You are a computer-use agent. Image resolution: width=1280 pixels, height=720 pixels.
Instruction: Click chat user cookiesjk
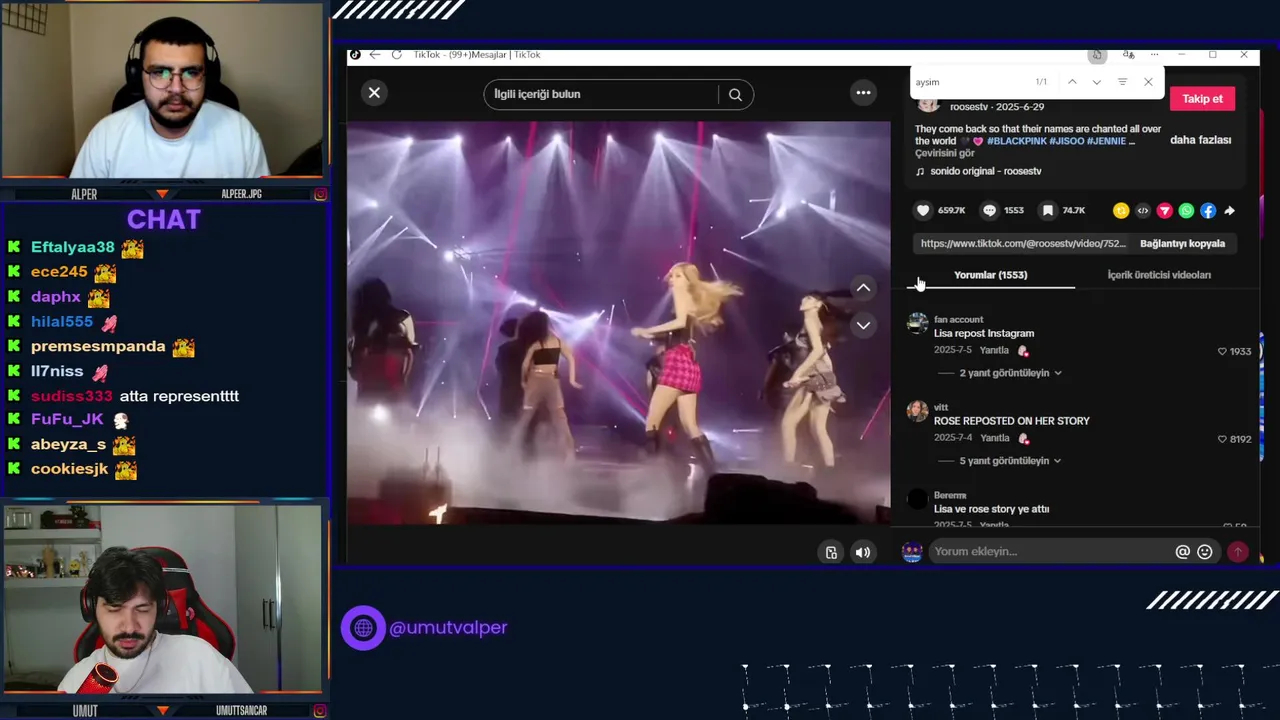69,469
